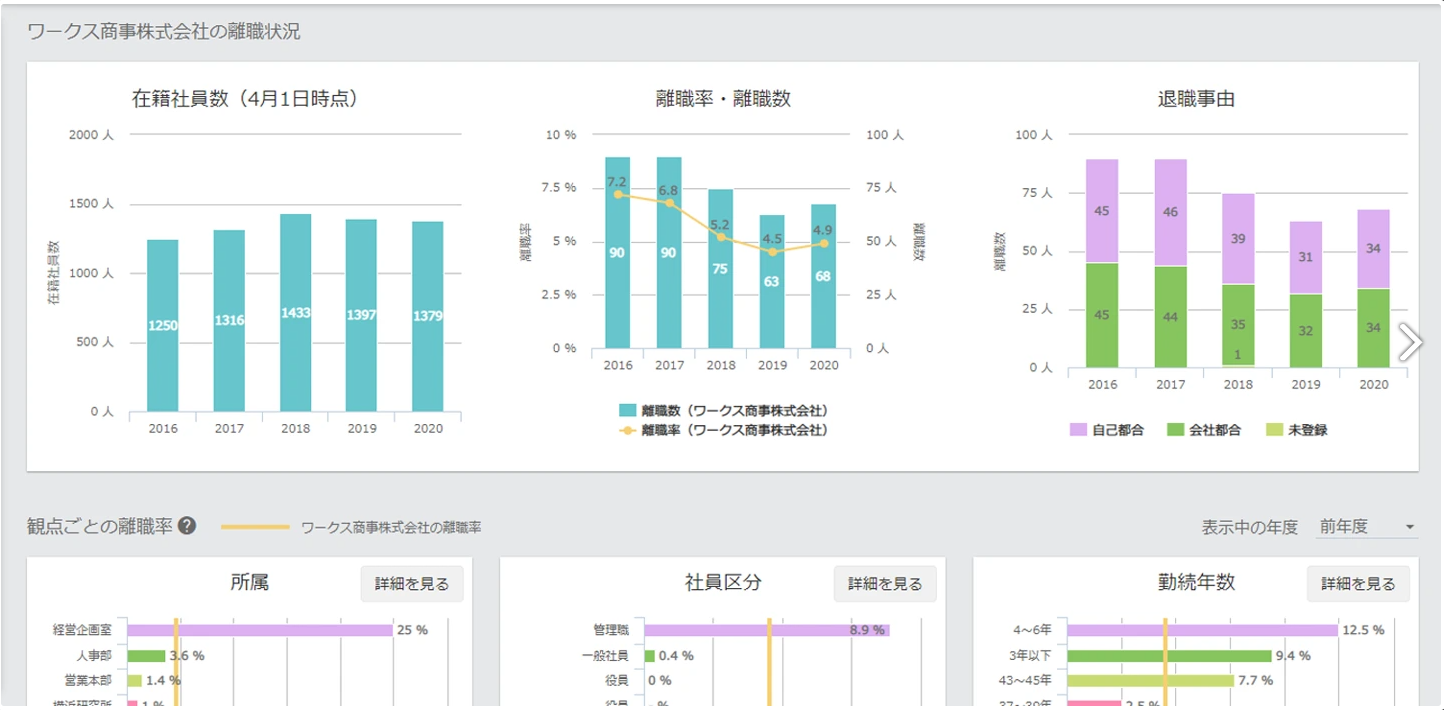Click the right chevron to show next chart
Viewport: 1444px width, 710px height.
pos(1409,341)
